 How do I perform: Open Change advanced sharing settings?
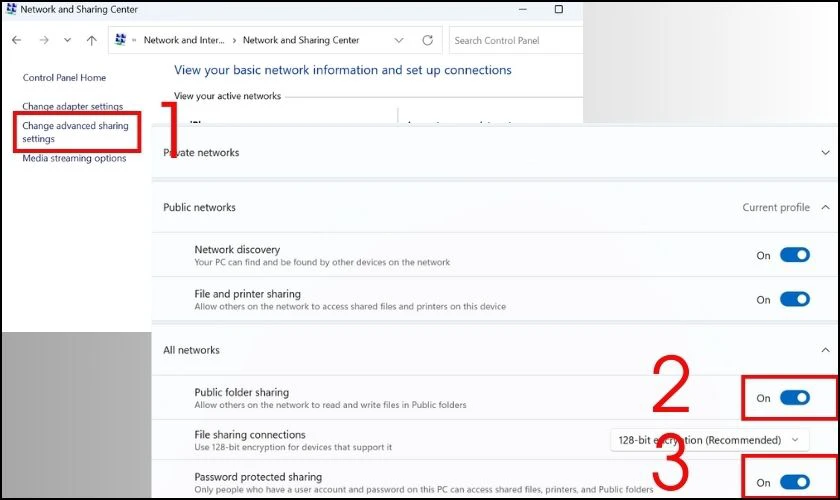(x=76, y=132)
